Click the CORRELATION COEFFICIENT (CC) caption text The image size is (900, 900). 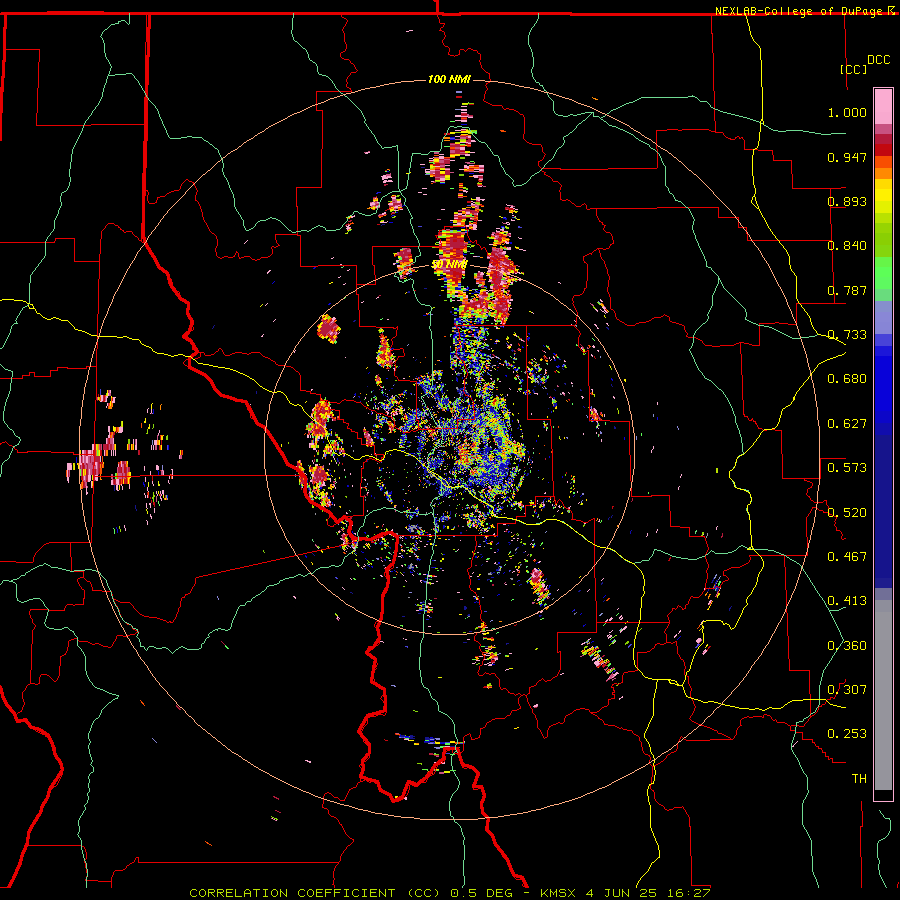point(315,893)
